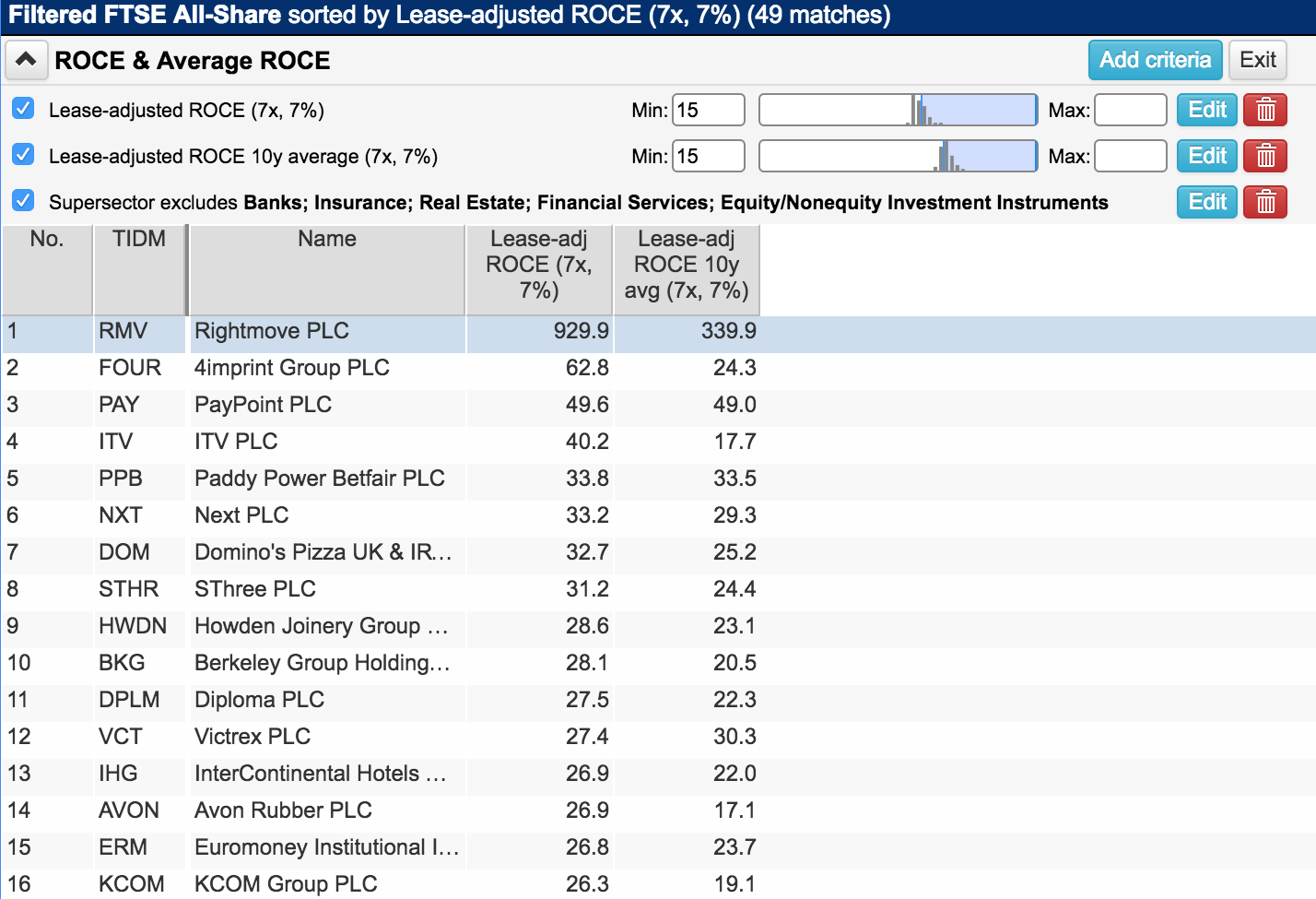Screen dimensions: 1316x899
Task: Sort by Lease-adj ROCE (7x, 7%) column header
Action: pos(539,269)
